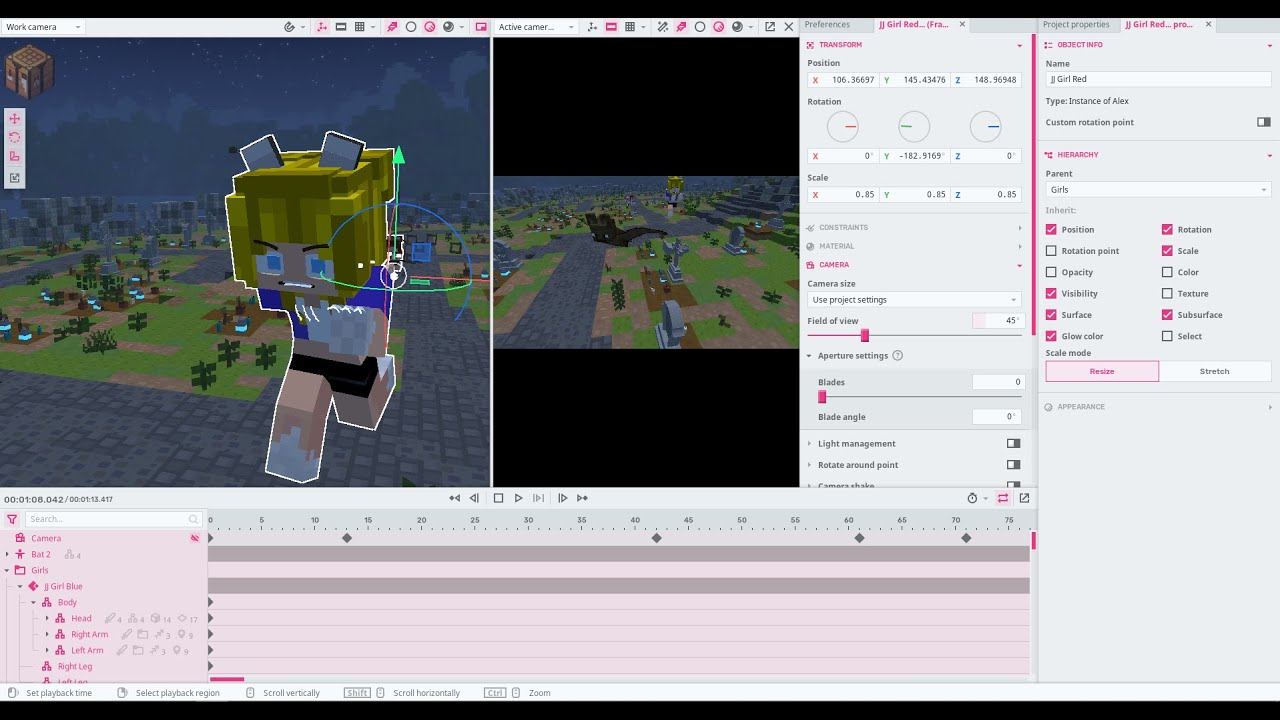Jump to the last keyframe with the fast-forward icon
1280x720 pixels.
pyautogui.click(x=582, y=498)
